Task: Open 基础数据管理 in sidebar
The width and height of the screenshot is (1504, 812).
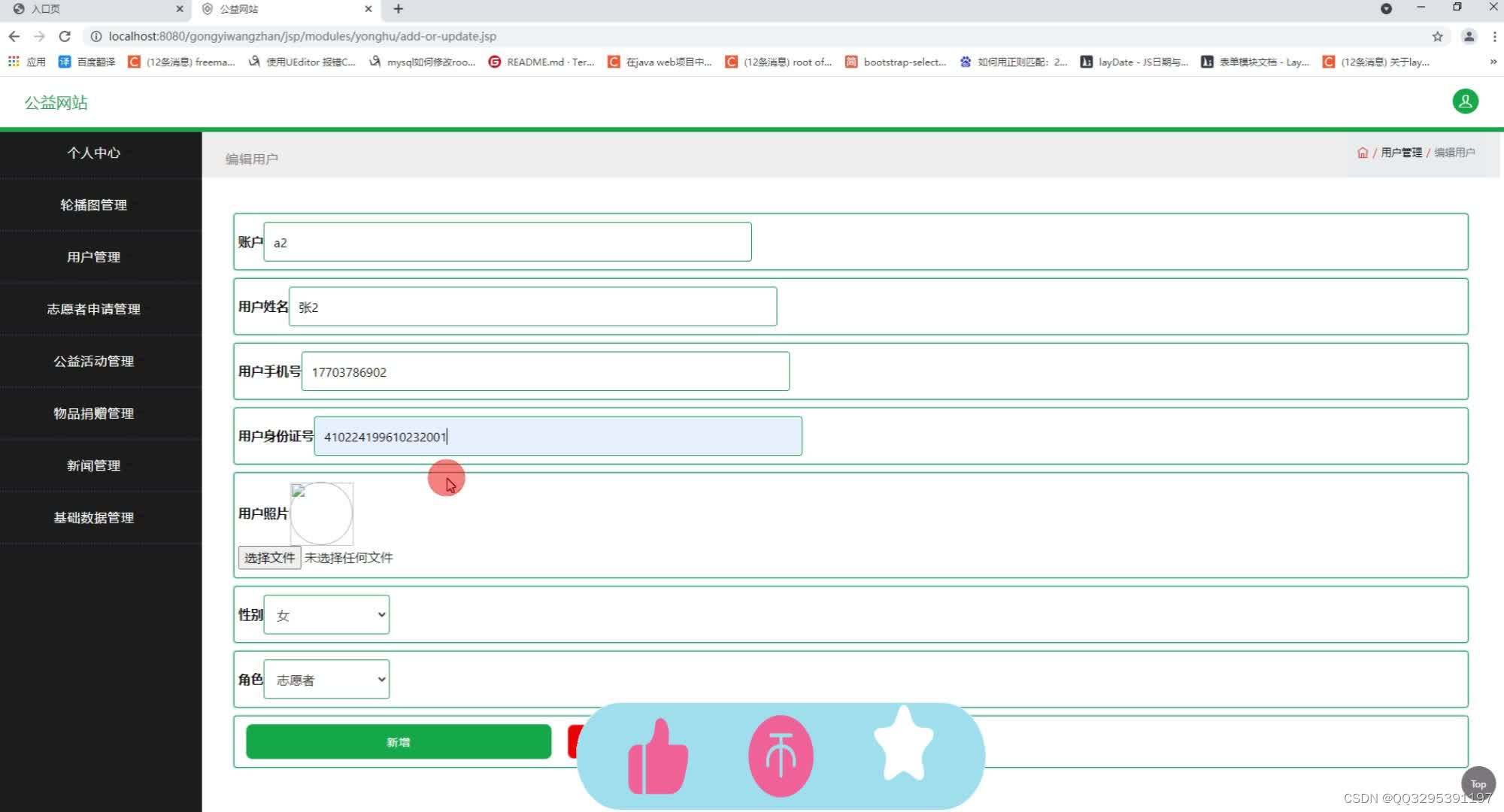Action: click(x=94, y=518)
